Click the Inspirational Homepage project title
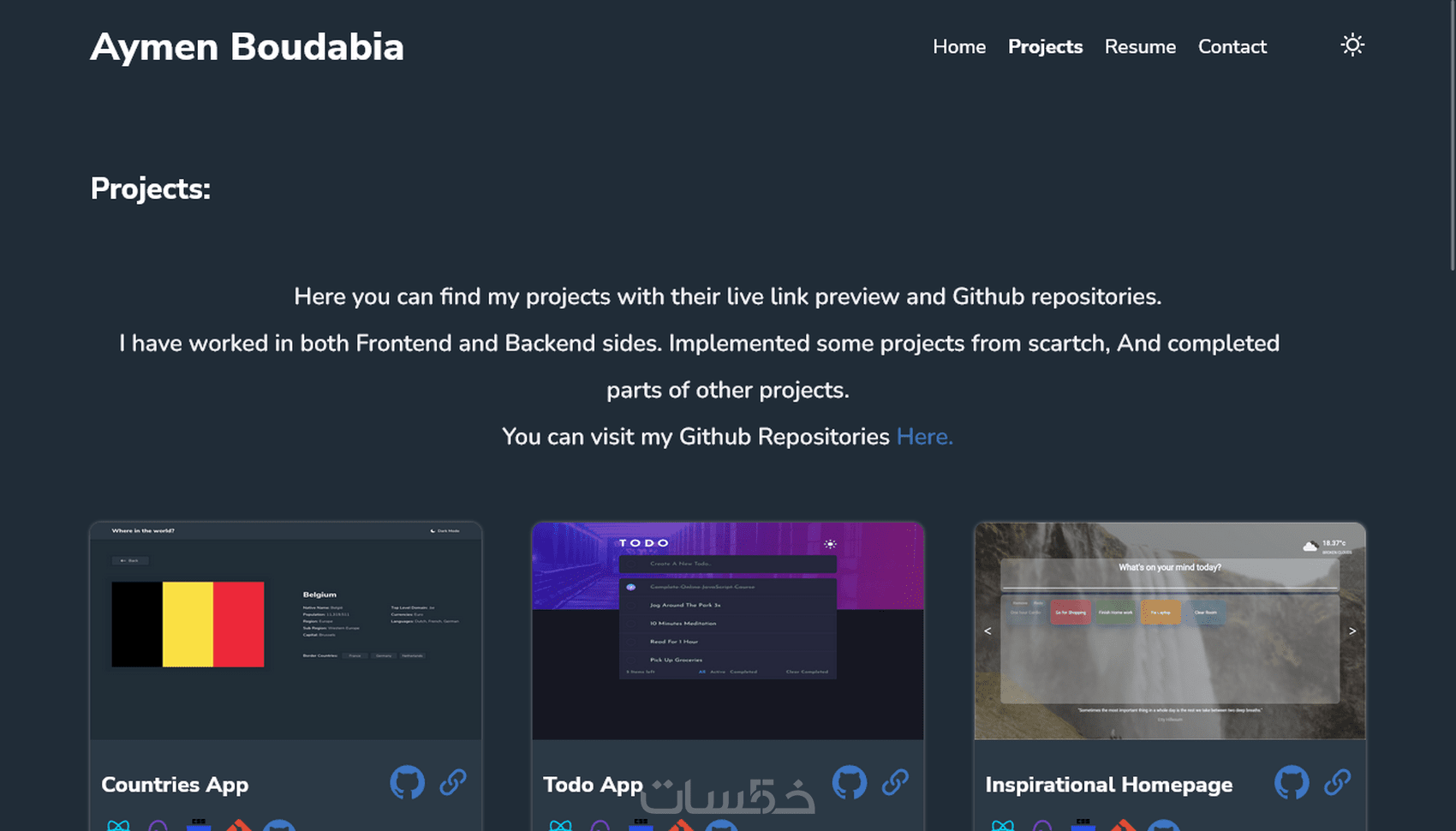 (1108, 785)
